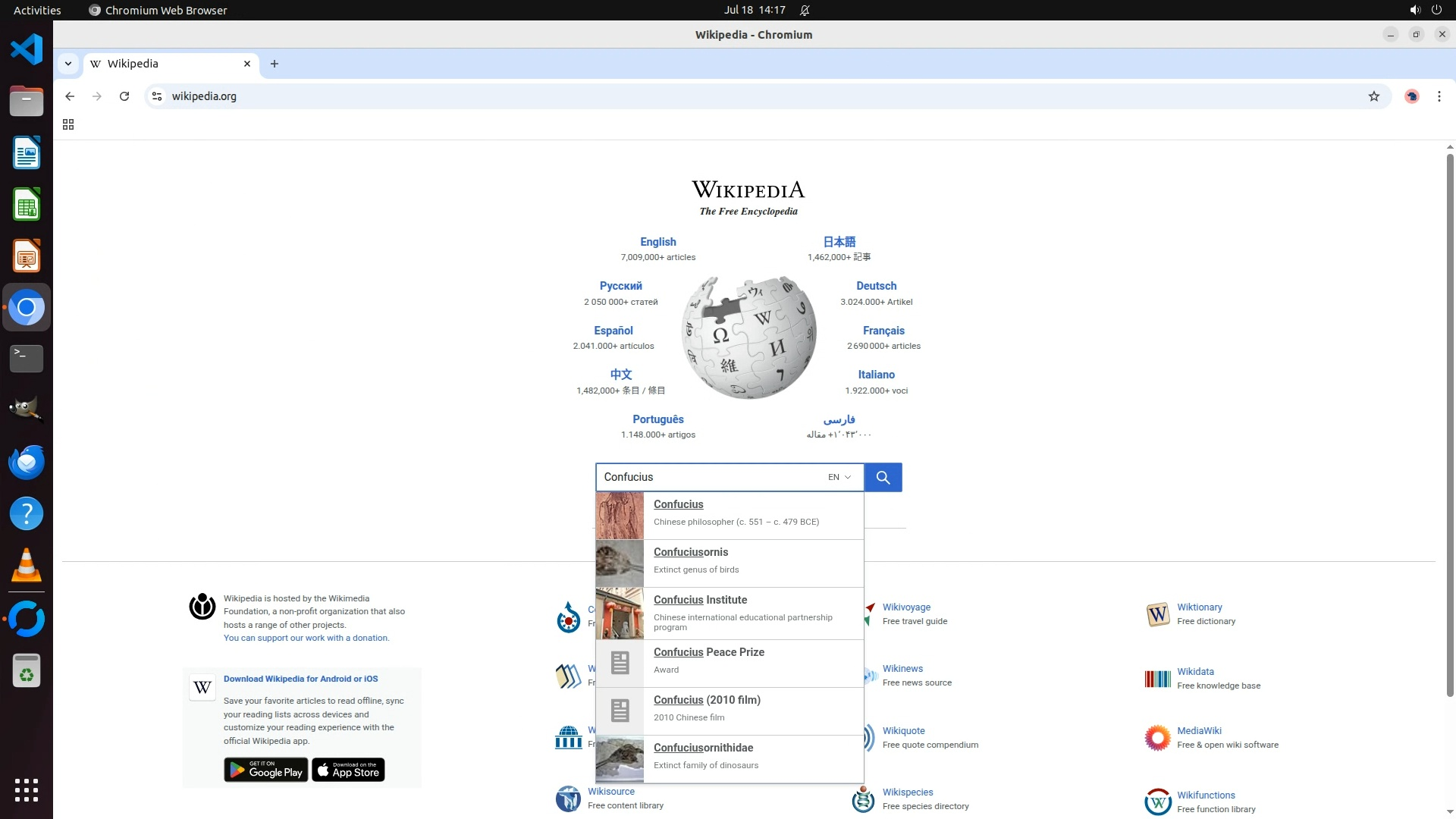This screenshot has width=1456, height=819.
Task: Launch Visual Studio Code from dock
Action: pos(27,50)
